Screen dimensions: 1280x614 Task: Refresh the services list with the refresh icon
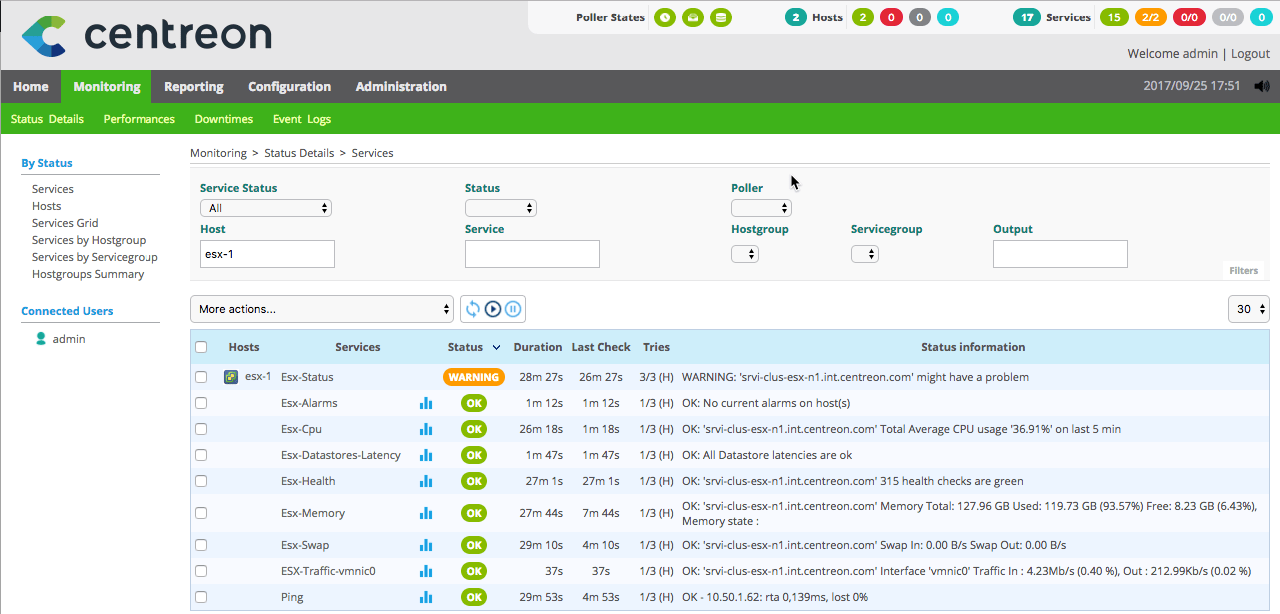click(473, 309)
